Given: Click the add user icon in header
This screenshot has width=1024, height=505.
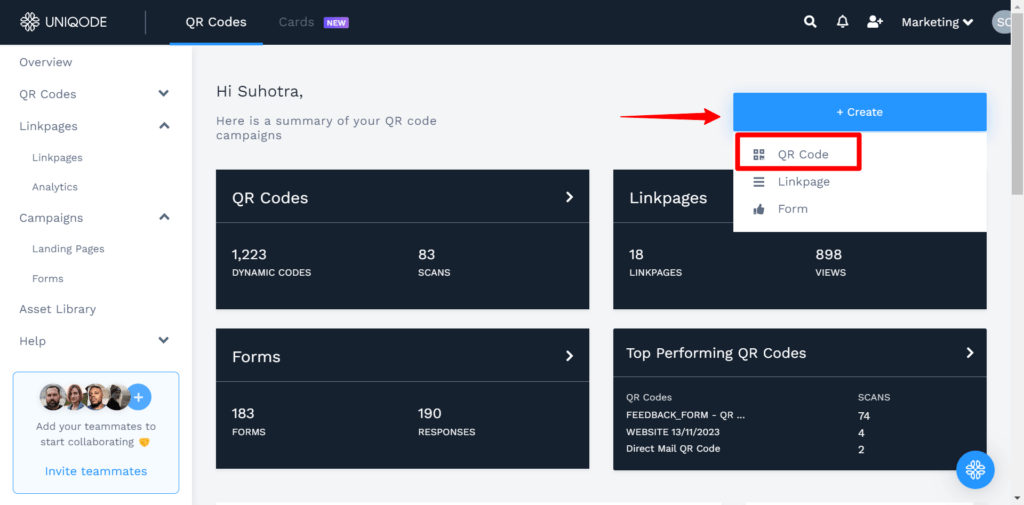Looking at the screenshot, I should pos(875,22).
